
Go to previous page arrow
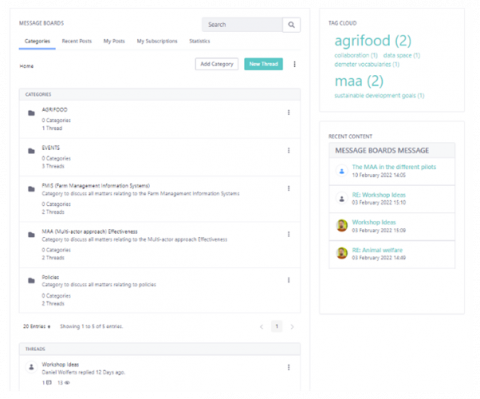[261, 327]
